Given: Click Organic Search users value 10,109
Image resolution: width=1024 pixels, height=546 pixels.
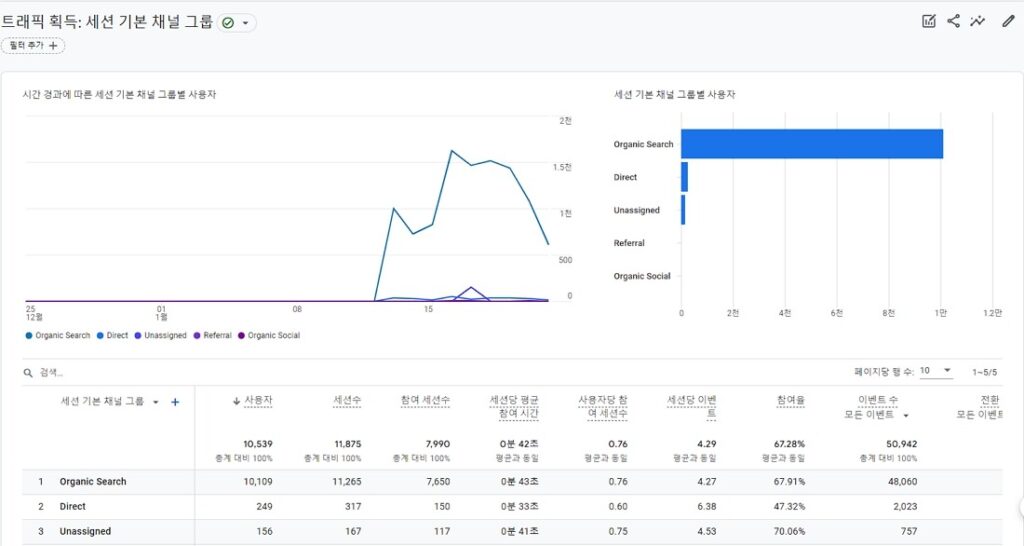Looking at the screenshot, I should click(257, 482).
